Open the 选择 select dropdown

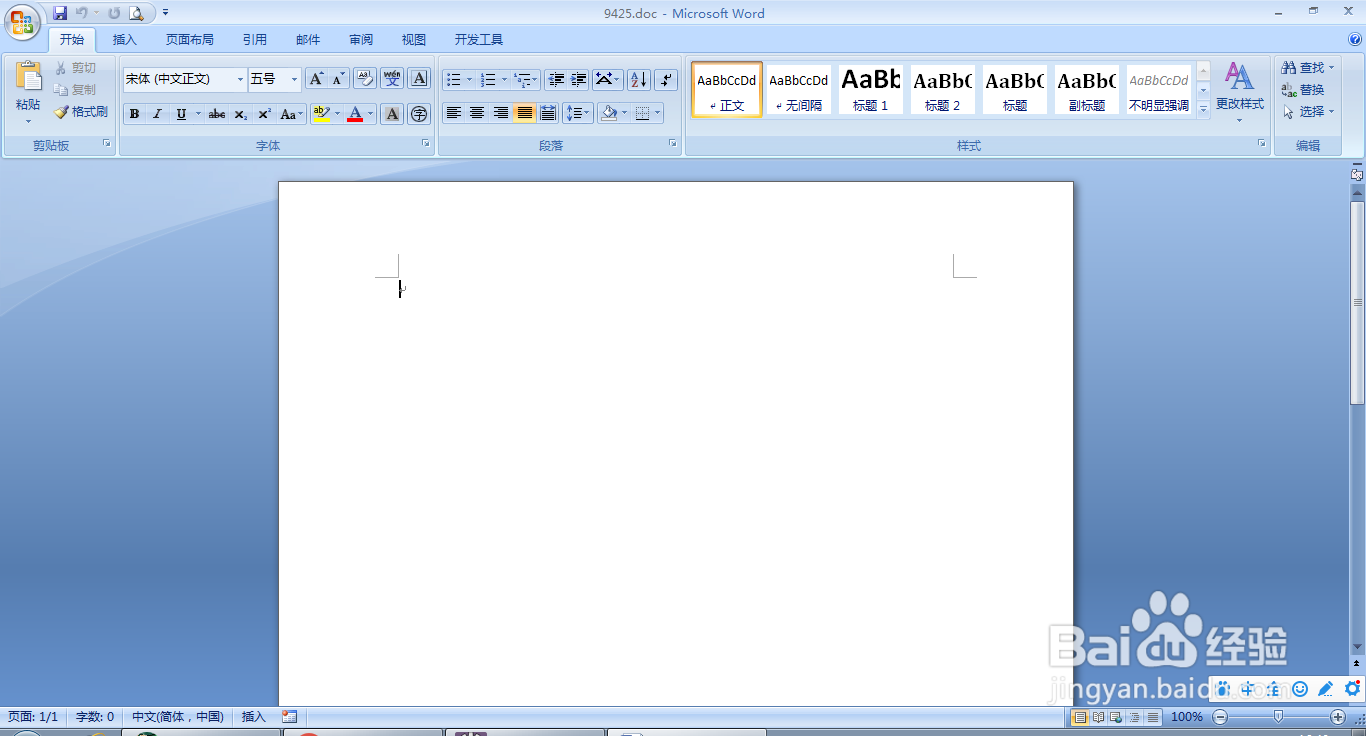1309,112
